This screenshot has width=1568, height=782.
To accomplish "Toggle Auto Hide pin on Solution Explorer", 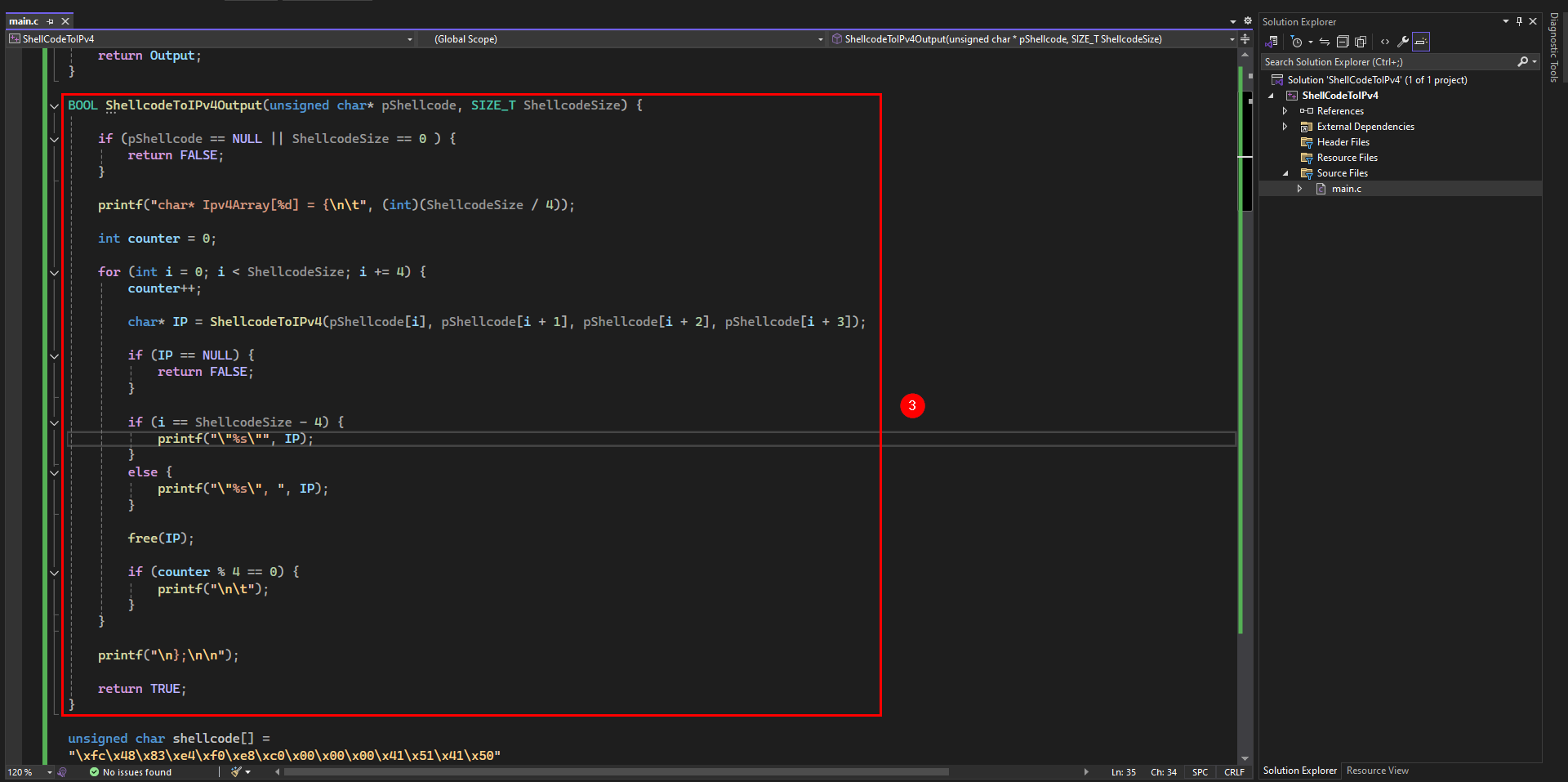I will tap(1519, 21).
